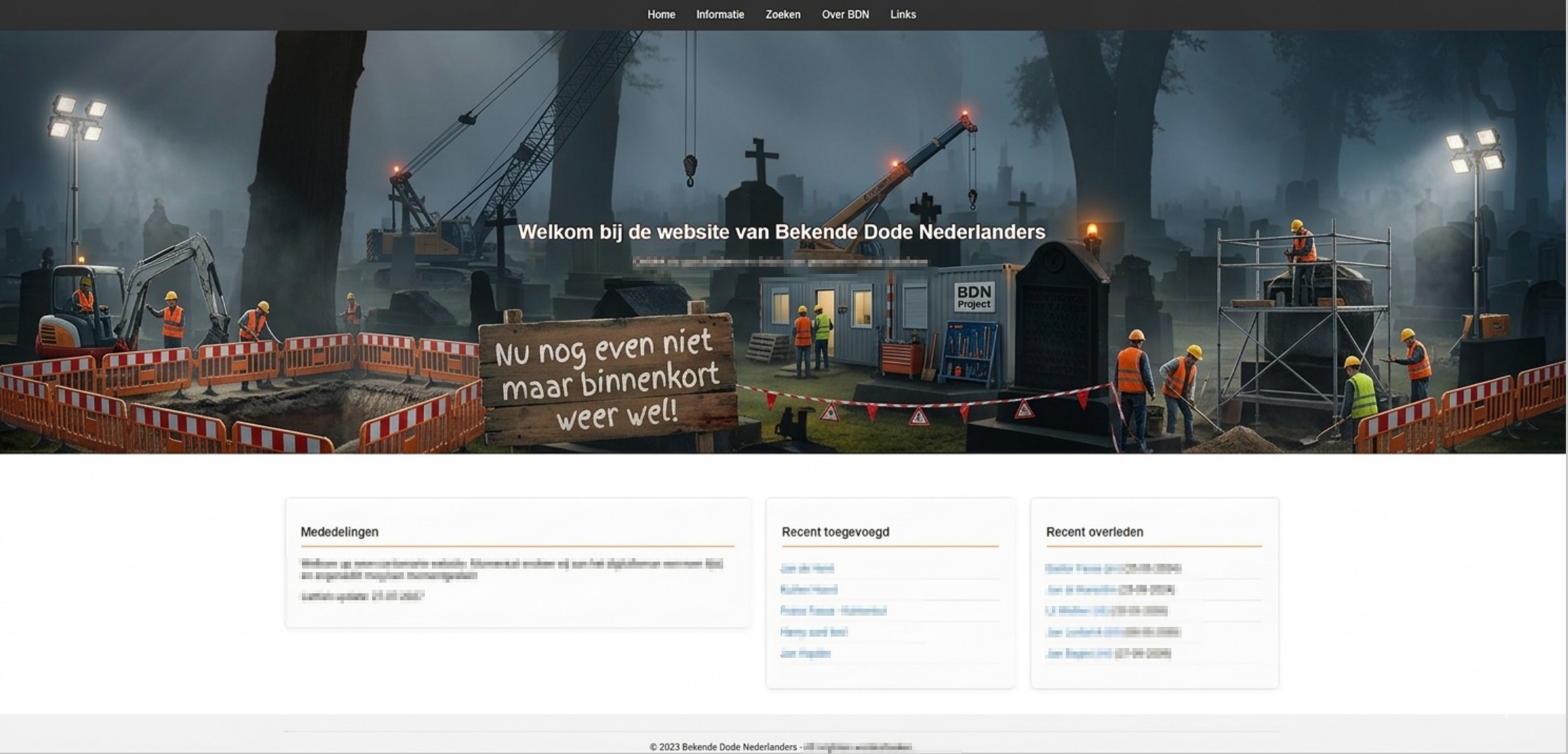1568x754 pixels.
Task: Click the second link under Recent toegevoegd
Action: (x=809, y=590)
